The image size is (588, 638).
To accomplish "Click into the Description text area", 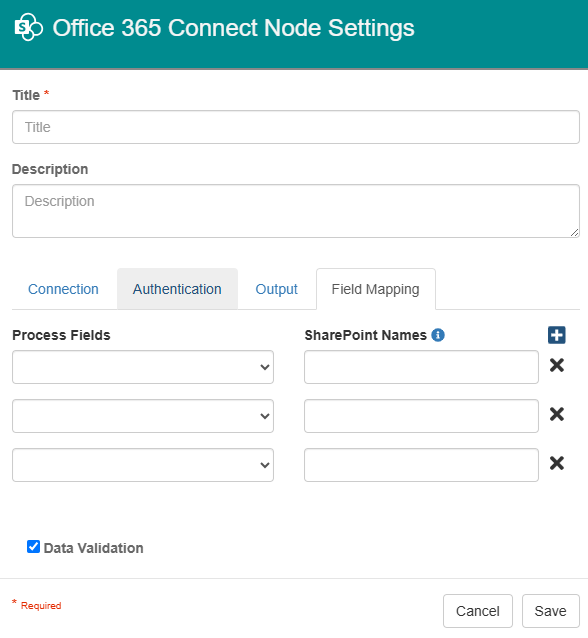I will pos(296,211).
